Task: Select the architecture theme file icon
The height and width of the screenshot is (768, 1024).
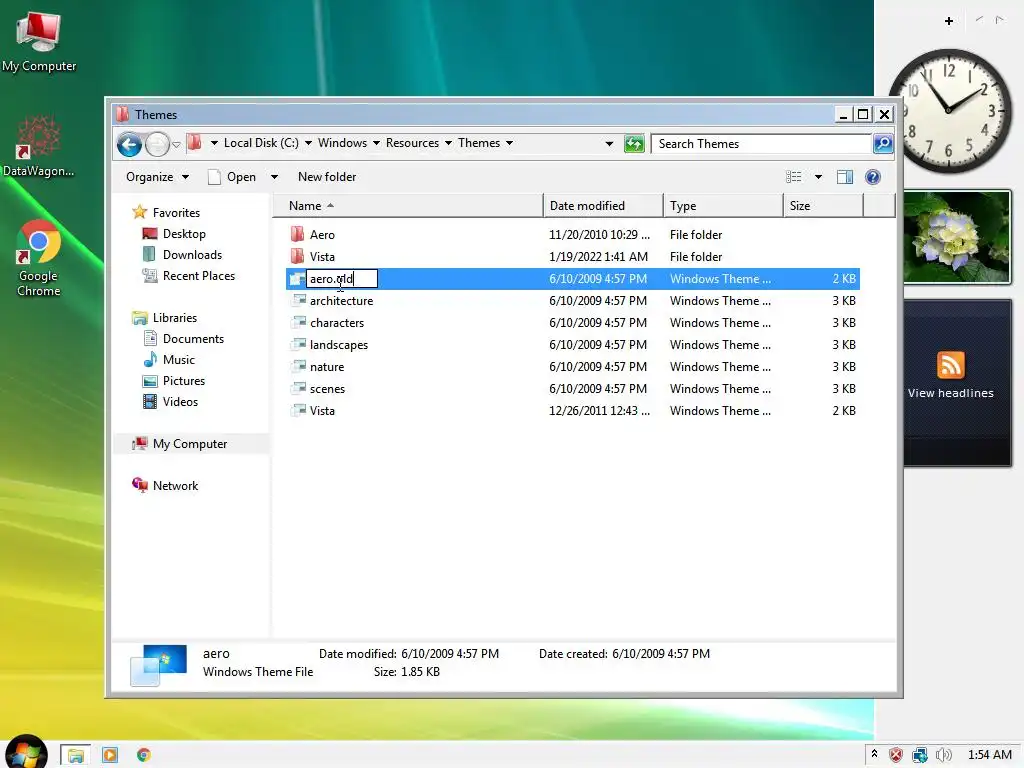Action: click(298, 300)
